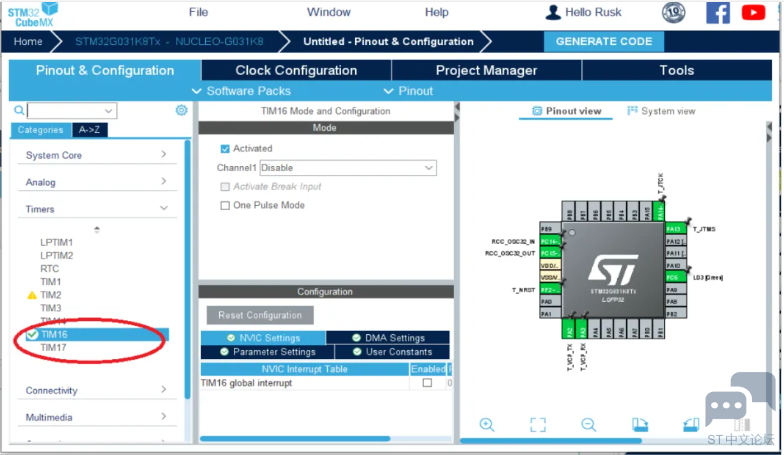This screenshot has width=784, height=455.
Task: Rotate chip view using the right rotate icon
Action: coord(691,424)
